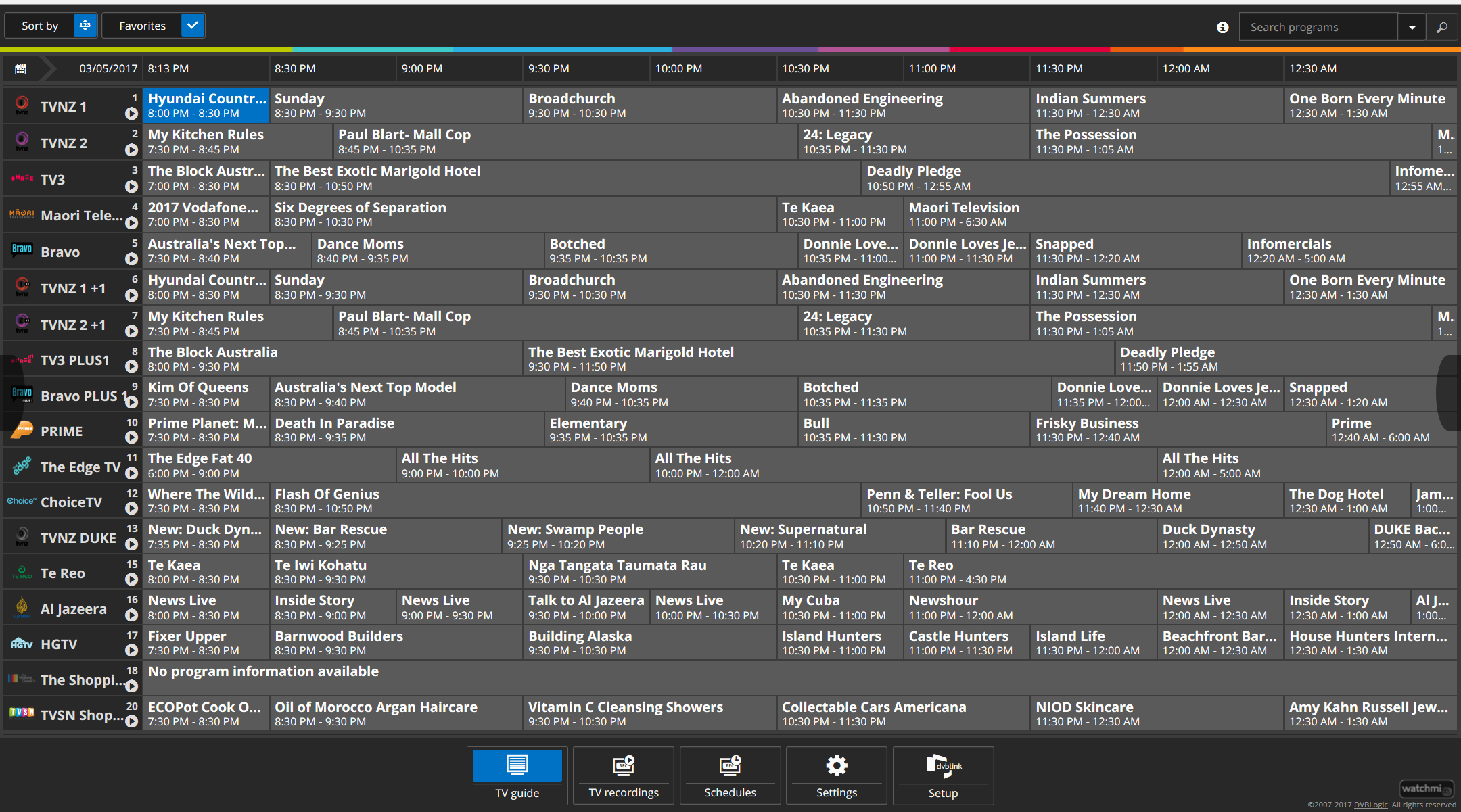Click the play icon for PRIME
This screenshot has height=812, width=1461.
132,437
